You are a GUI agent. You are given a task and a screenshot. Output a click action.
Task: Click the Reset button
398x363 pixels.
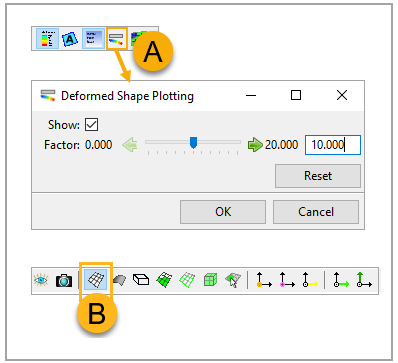318,176
